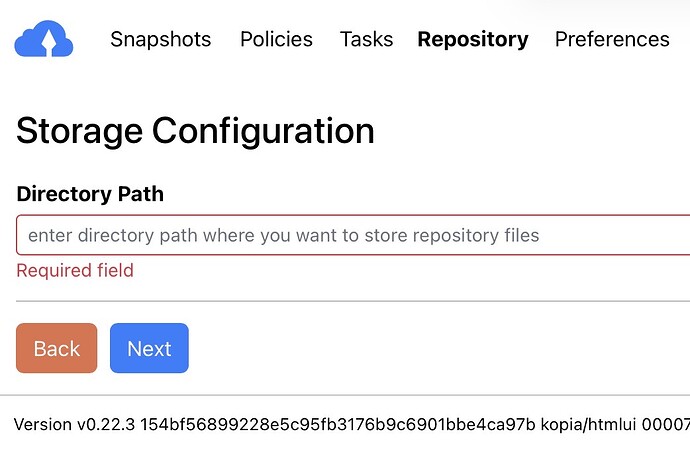Click the Kopia cloud logo icon

click(x=44, y=40)
